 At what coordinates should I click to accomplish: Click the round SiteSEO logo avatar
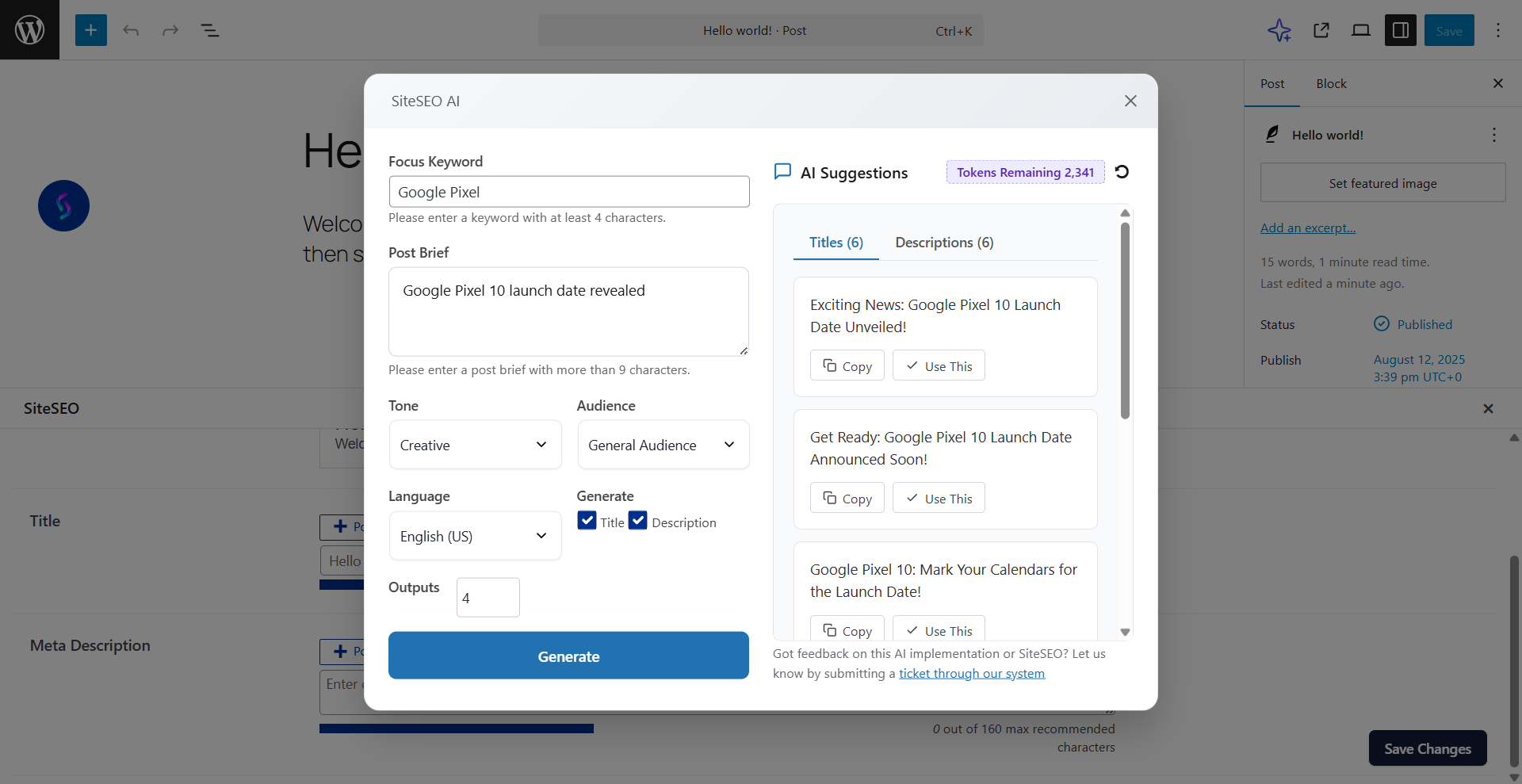63,206
